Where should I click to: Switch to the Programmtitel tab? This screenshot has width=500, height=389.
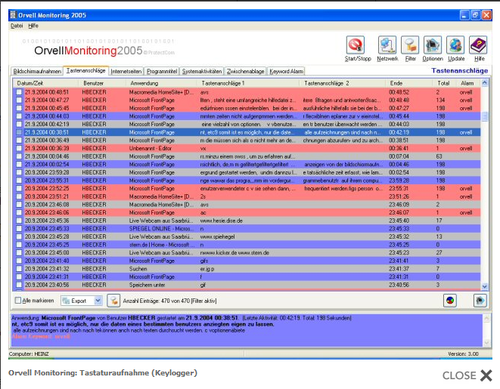[162, 71]
